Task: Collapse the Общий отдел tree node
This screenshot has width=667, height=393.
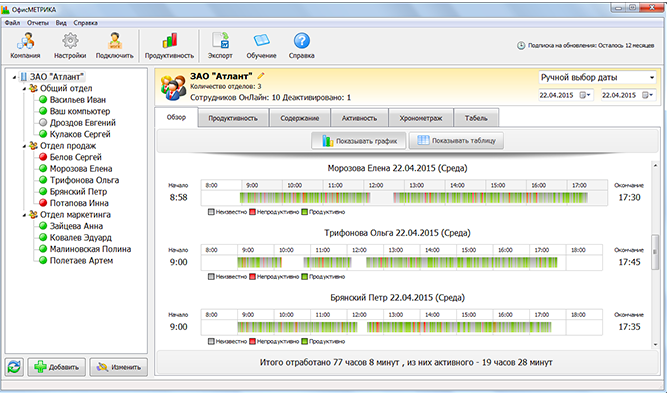Action: (24, 88)
